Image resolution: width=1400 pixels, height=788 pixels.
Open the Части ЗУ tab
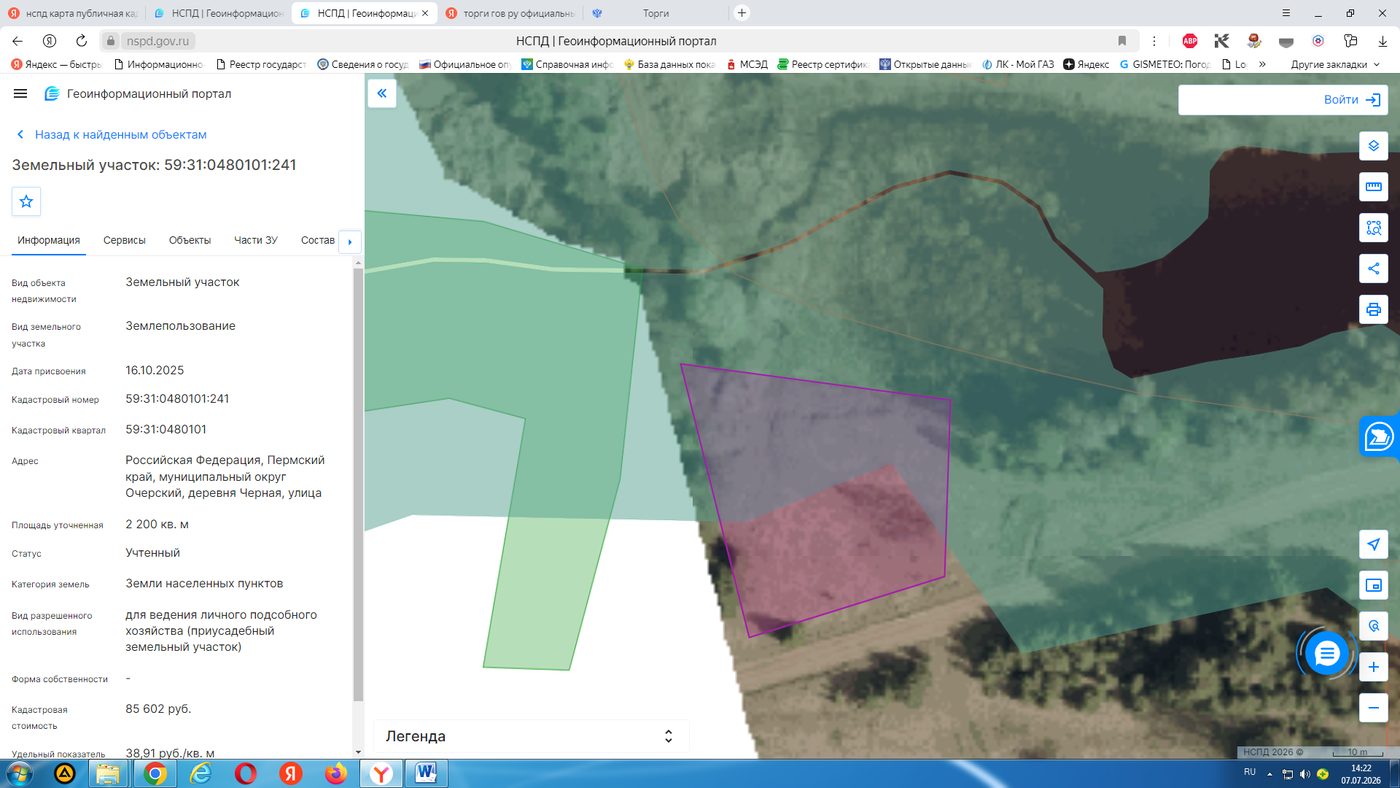click(256, 240)
